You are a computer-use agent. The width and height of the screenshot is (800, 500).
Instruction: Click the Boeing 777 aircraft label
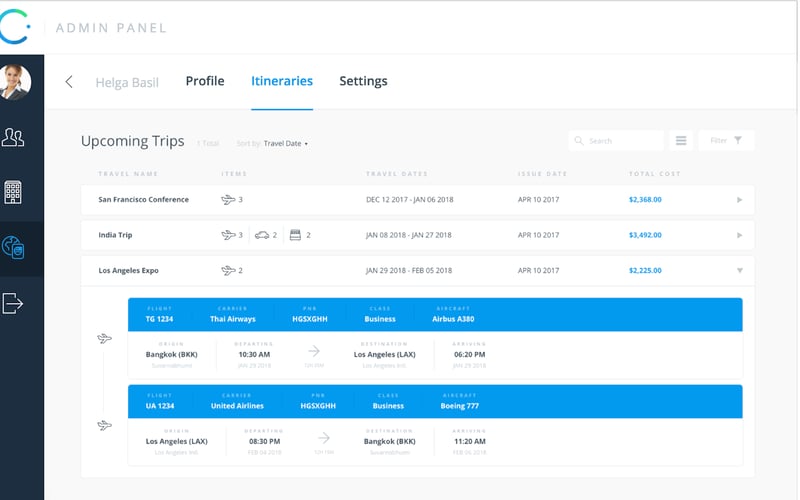coord(460,406)
